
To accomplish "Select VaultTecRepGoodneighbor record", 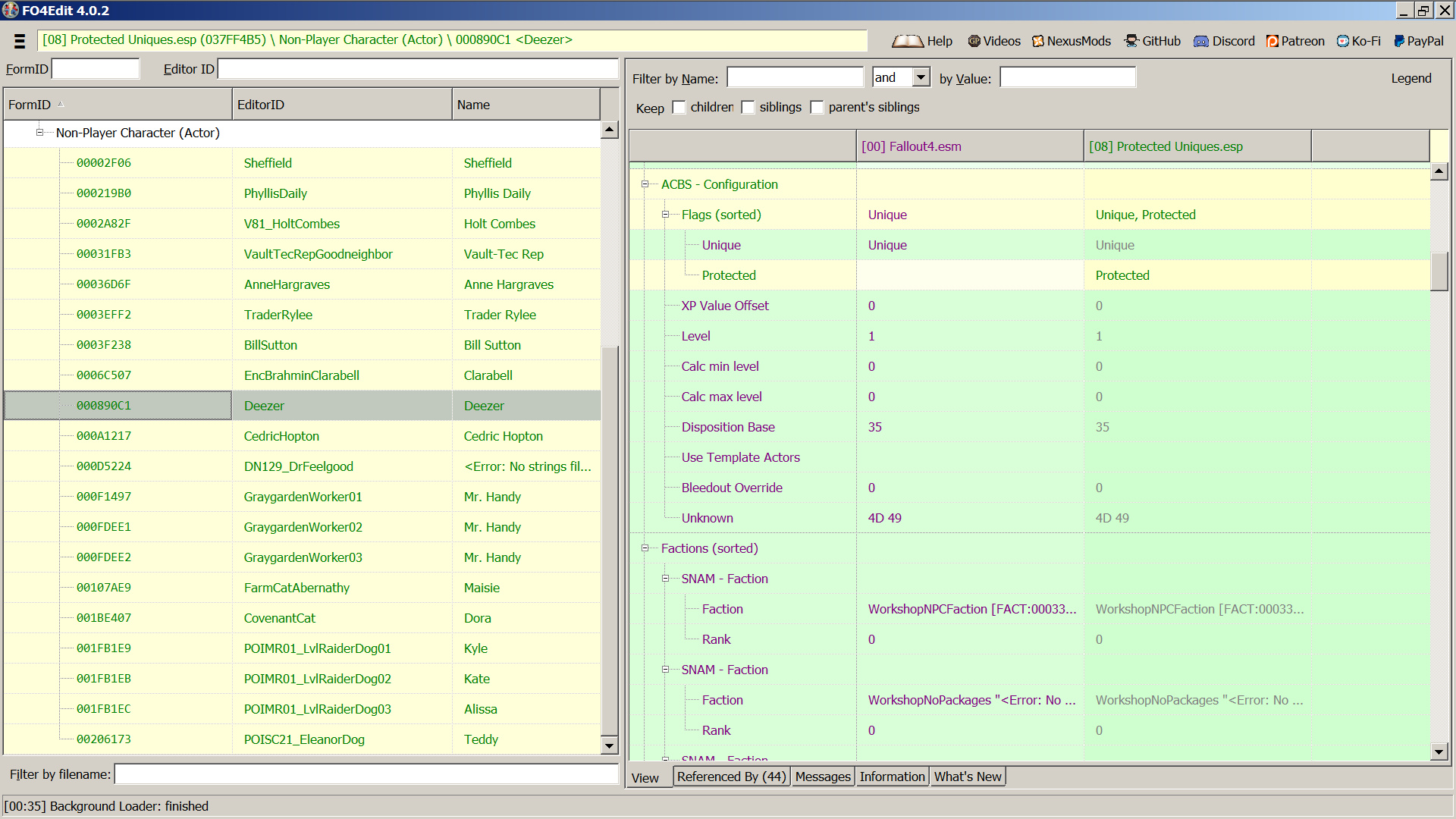I will [x=303, y=254].
